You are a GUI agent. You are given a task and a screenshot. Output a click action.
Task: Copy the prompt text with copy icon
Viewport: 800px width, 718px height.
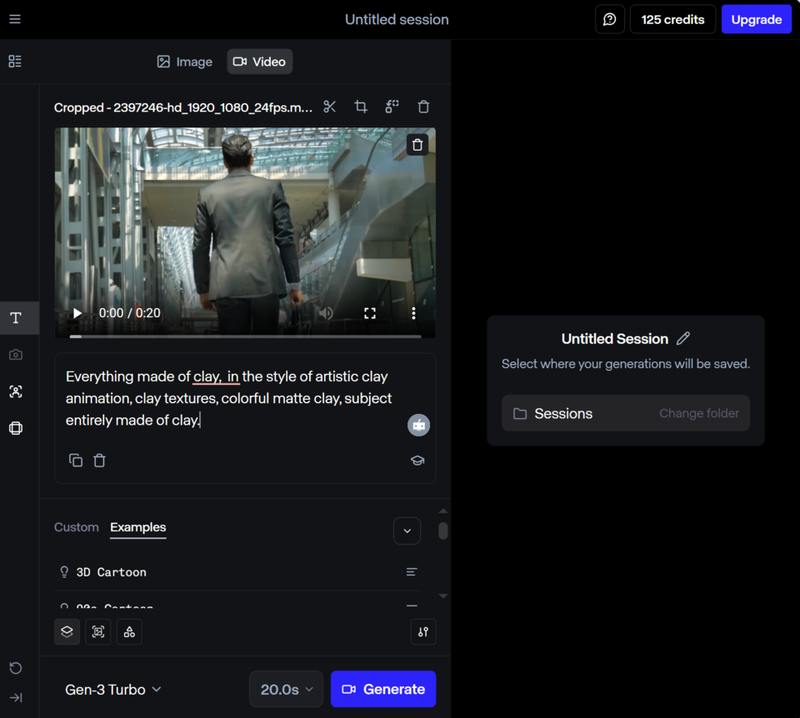pyautogui.click(x=76, y=460)
